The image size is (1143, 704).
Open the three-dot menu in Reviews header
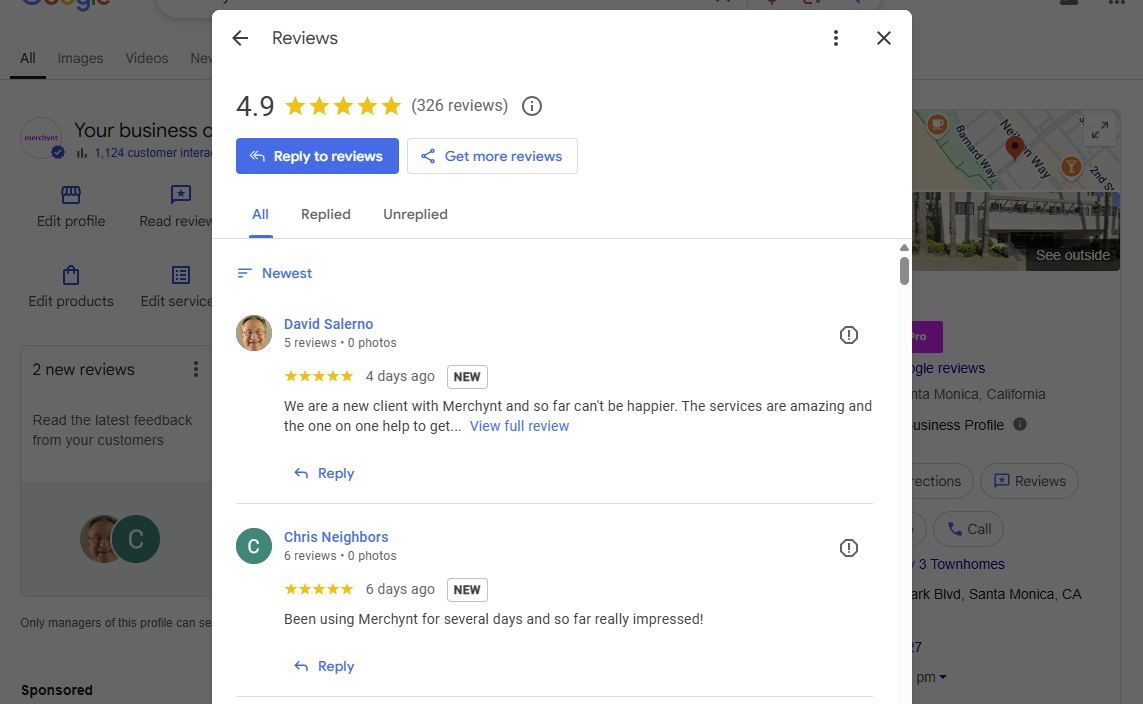coord(835,38)
